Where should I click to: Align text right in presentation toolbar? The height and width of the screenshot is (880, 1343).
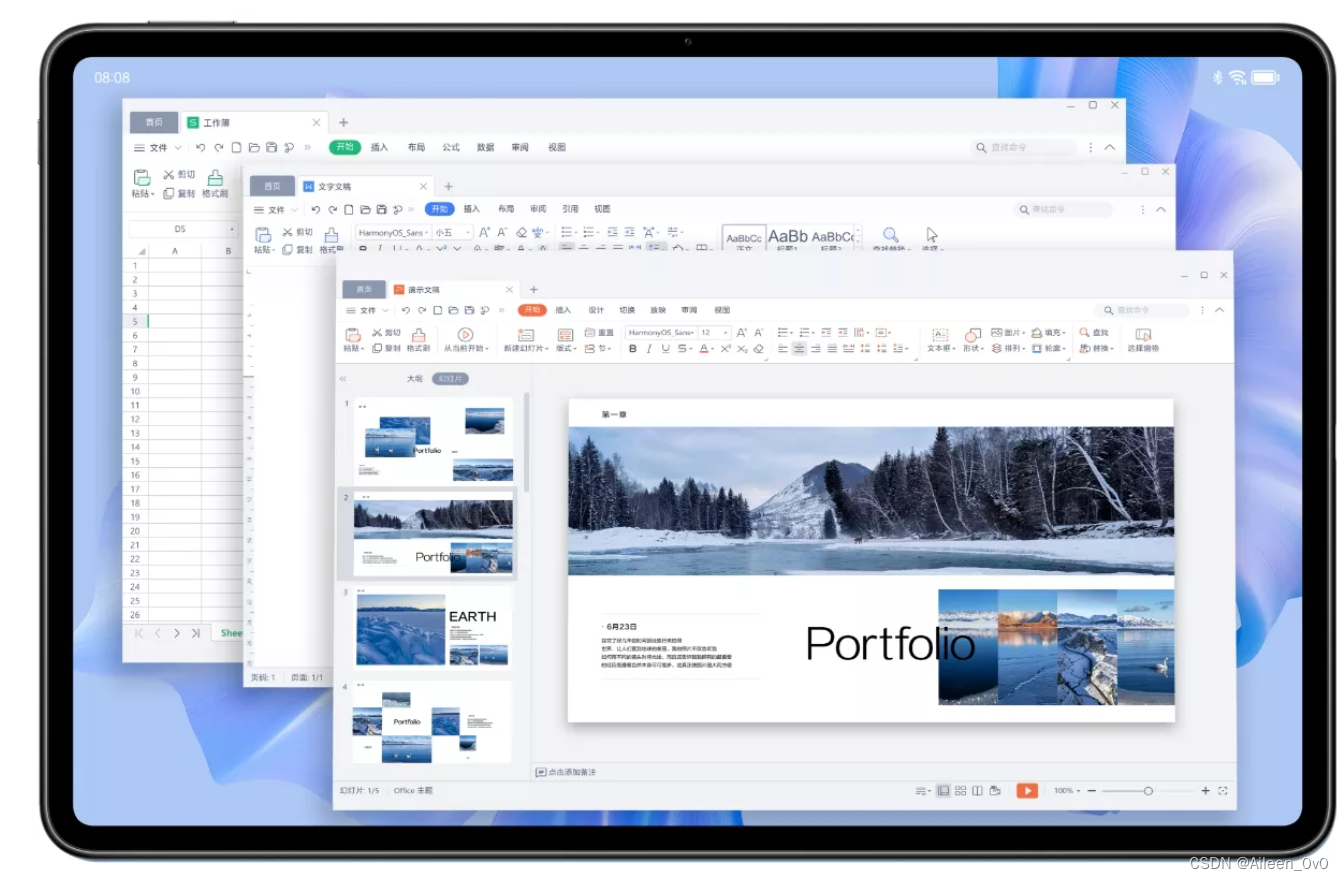point(815,349)
